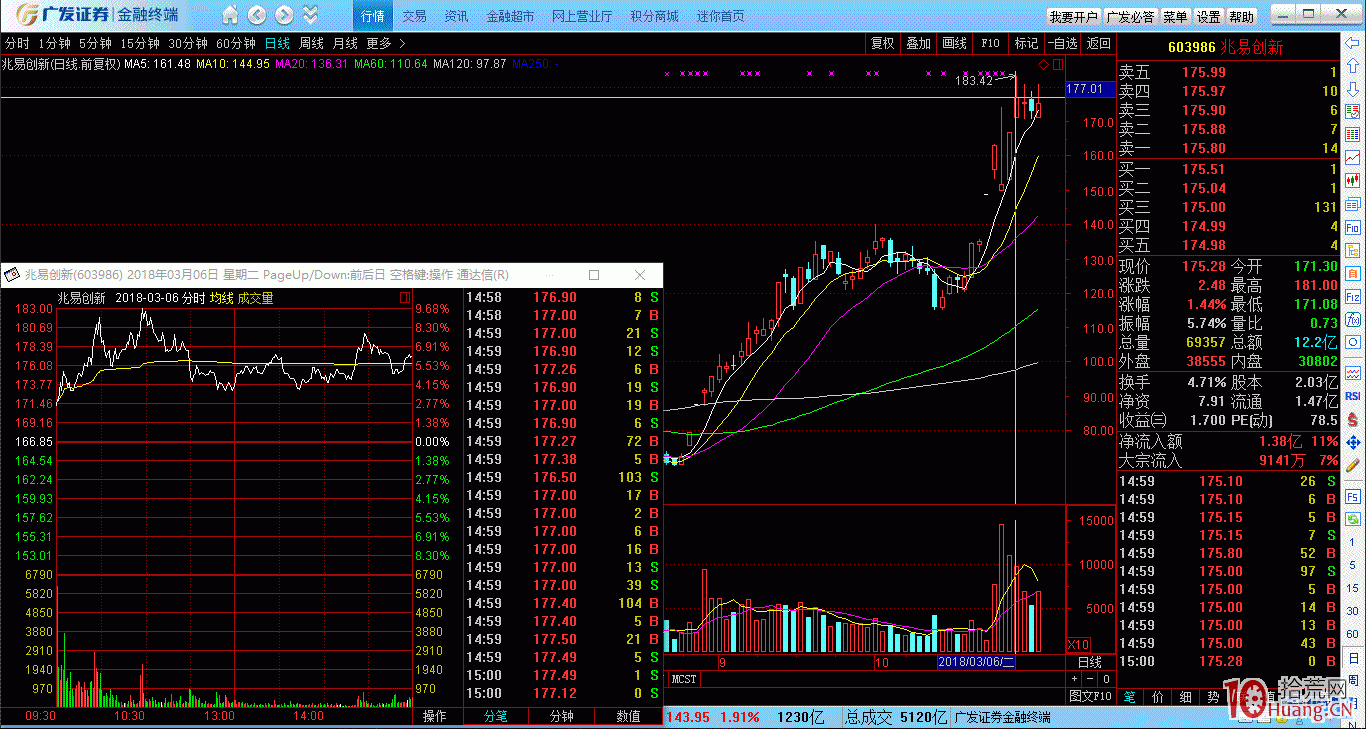This screenshot has height=729, width=1366.
Task: Expand 更多 period options
Action: 385,43
